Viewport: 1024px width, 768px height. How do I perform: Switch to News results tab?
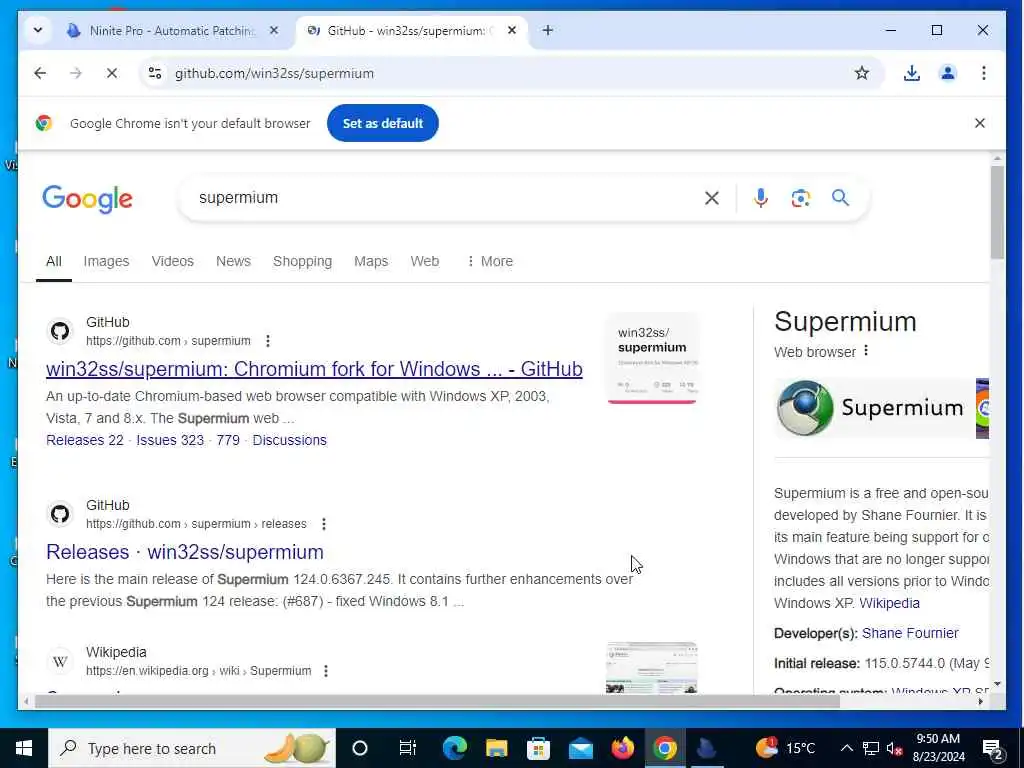pos(233,261)
